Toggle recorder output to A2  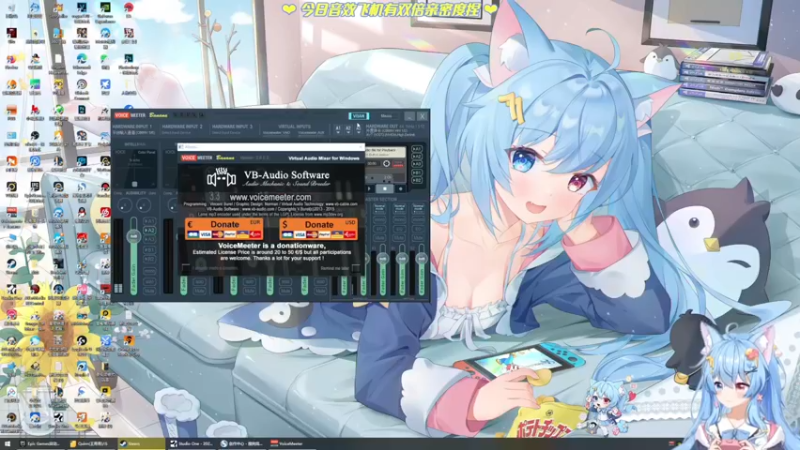pyautogui.click(x=417, y=157)
